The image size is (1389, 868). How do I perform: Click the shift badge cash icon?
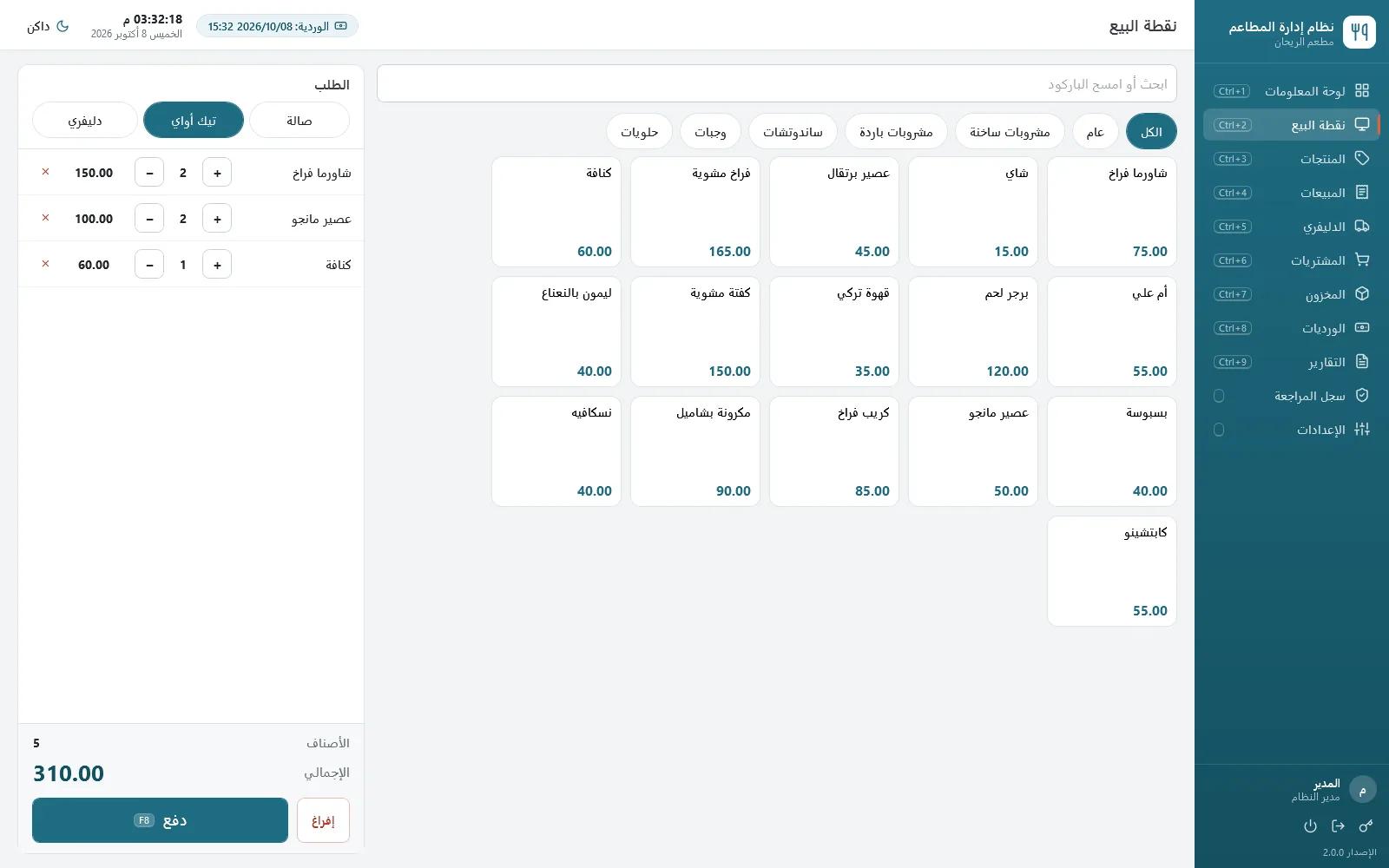click(341, 26)
